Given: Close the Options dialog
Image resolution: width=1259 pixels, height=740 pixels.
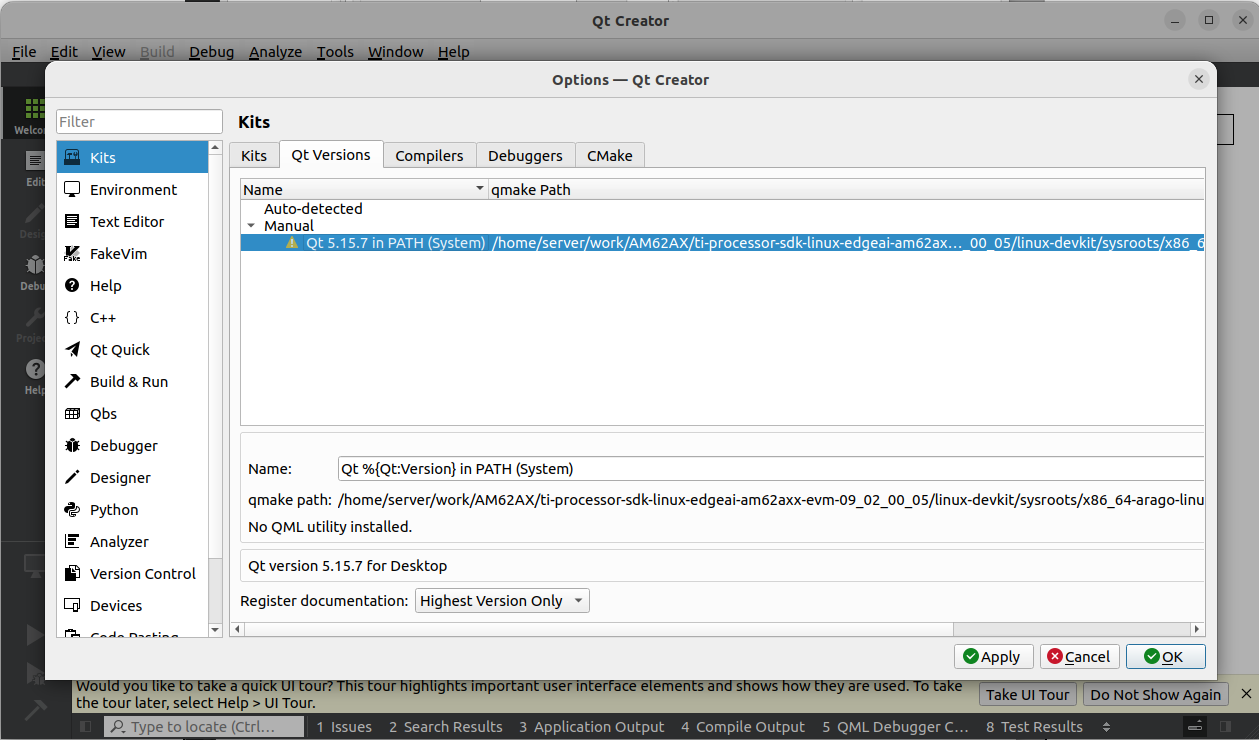Looking at the screenshot, I should pyautogui.click(x=1198, y=79).
